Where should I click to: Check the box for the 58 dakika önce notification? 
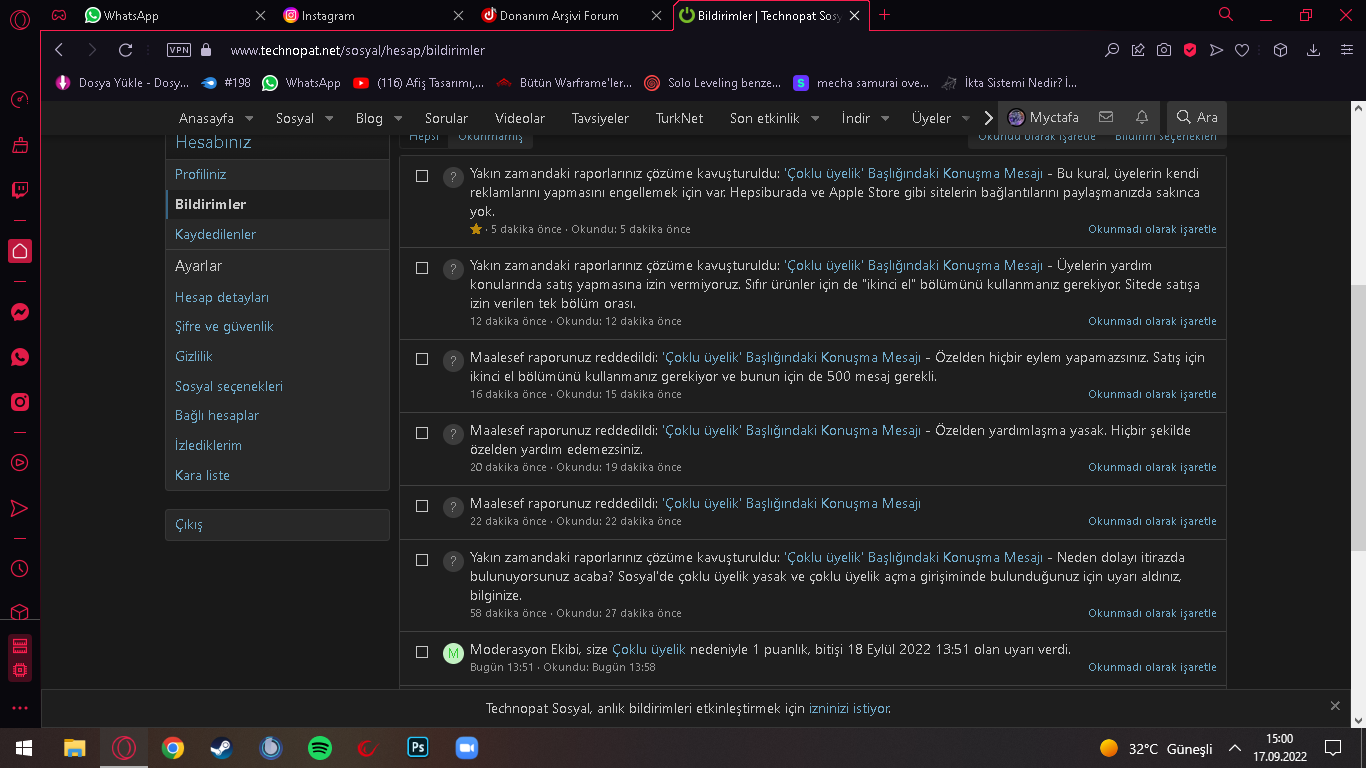click(422, 560)
